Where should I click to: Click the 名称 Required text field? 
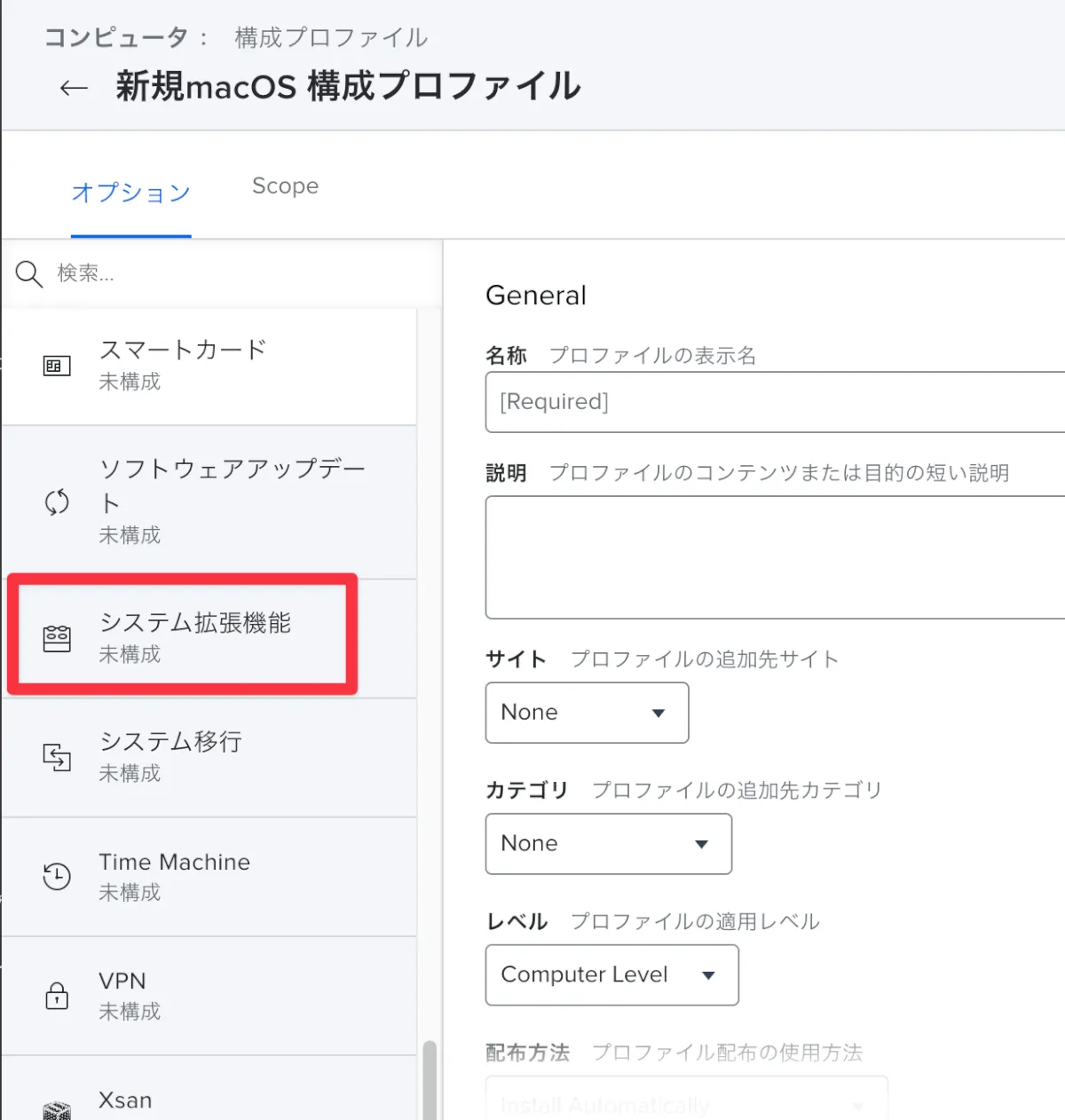tap(774, 402)
